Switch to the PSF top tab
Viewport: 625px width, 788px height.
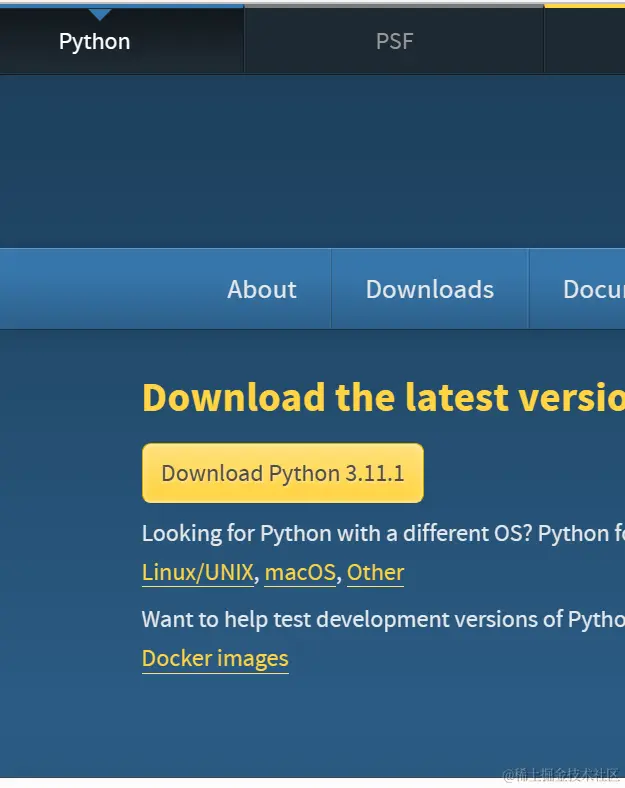pyautogui.click(x=394, y=42)
